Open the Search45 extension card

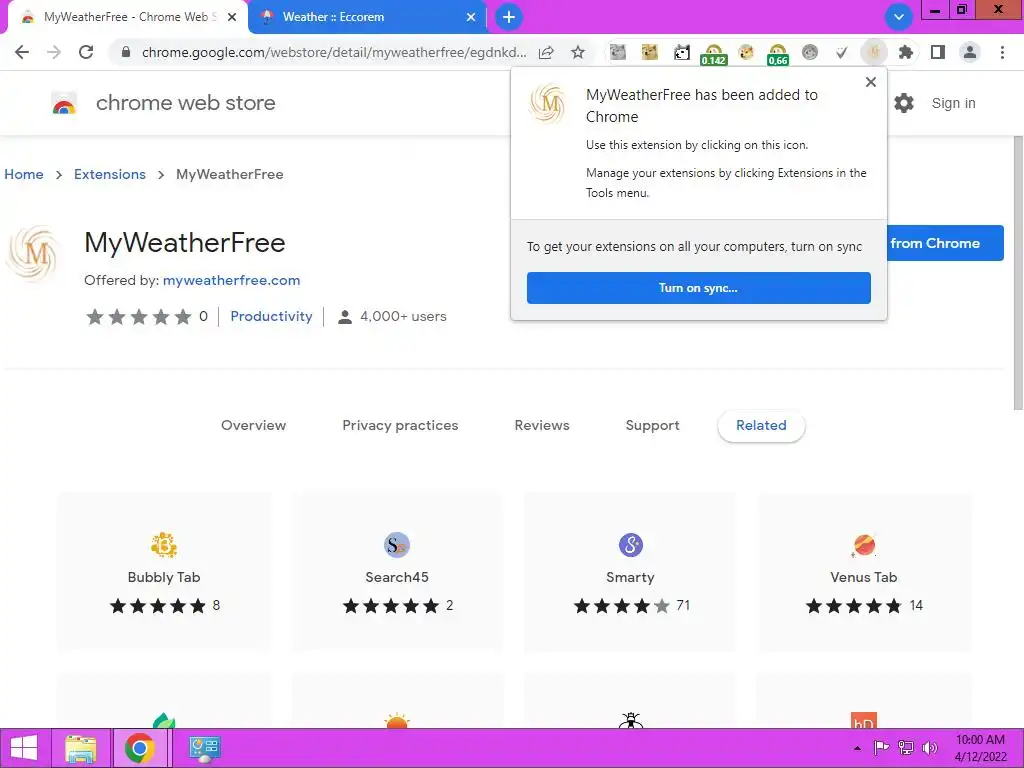coord(397,572)
